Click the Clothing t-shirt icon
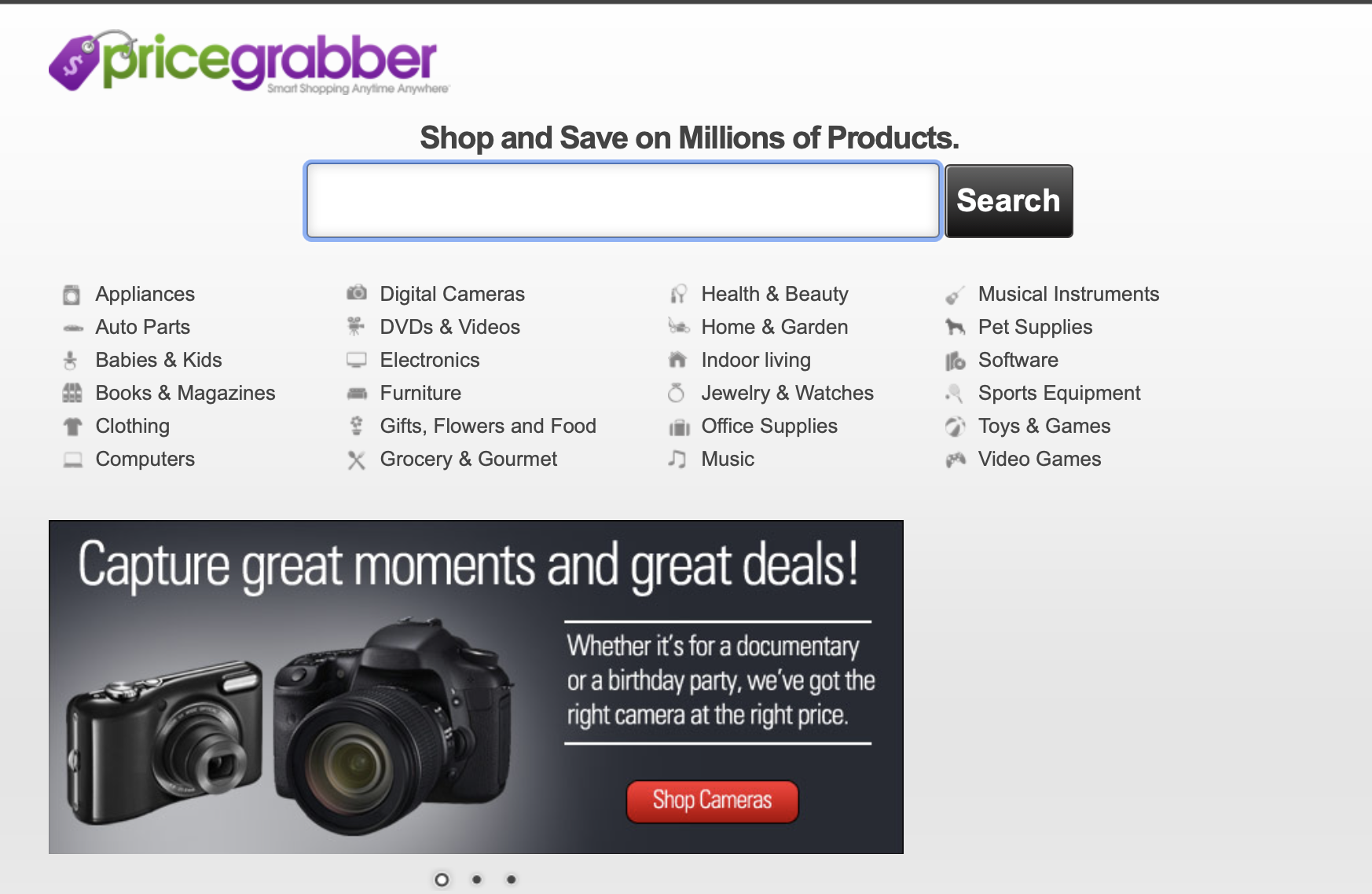 coord(72,427)
